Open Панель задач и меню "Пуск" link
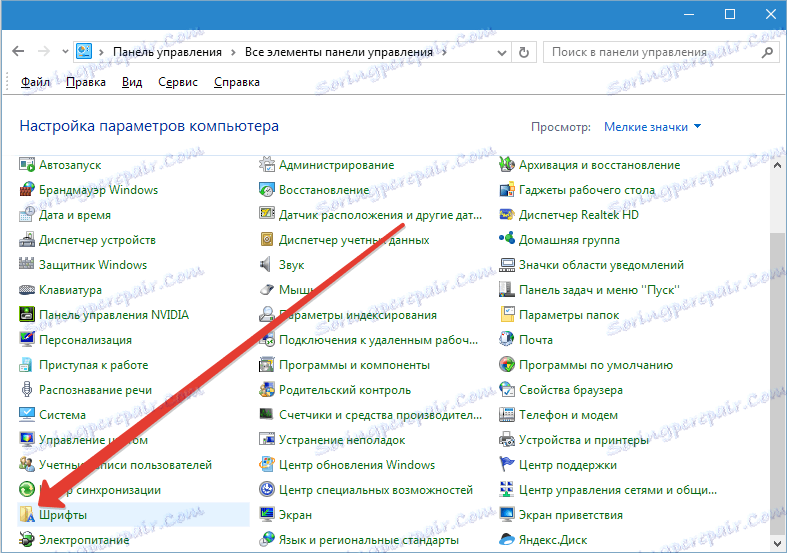787x553 pixels. point(599,290)
